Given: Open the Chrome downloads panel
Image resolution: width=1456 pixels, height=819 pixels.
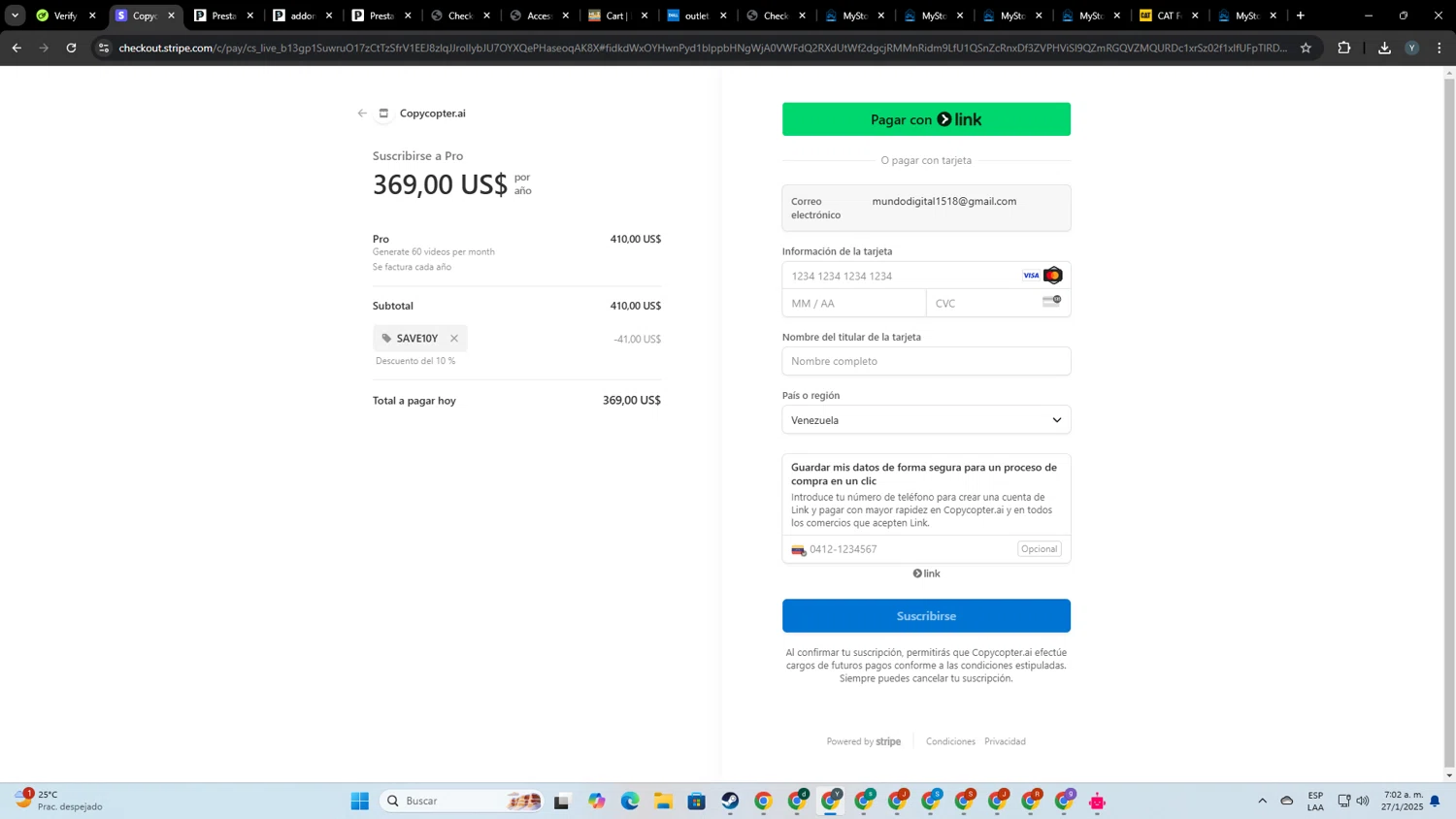Looking at the screenshot, I should point(1384,48).
